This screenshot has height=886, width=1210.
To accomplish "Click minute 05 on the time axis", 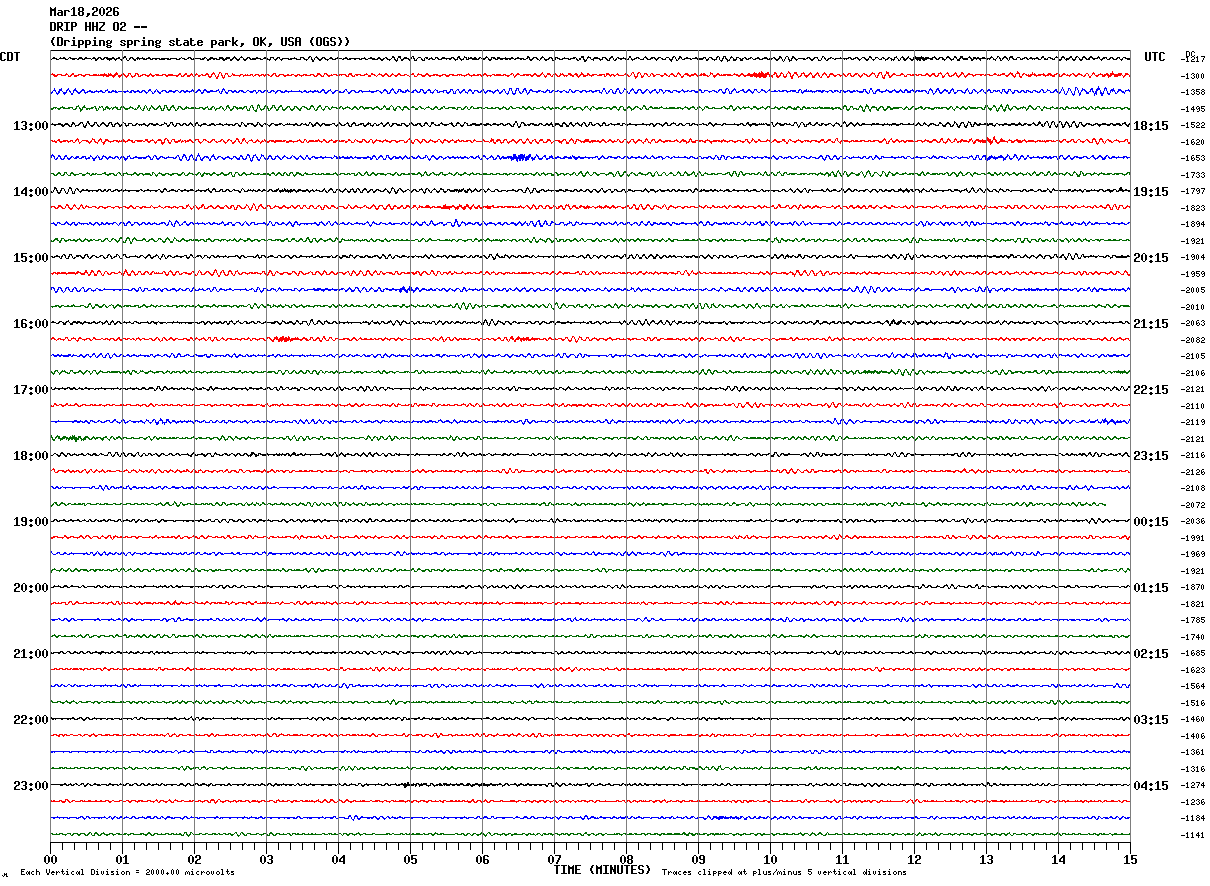I will click(x=410, y=859).
